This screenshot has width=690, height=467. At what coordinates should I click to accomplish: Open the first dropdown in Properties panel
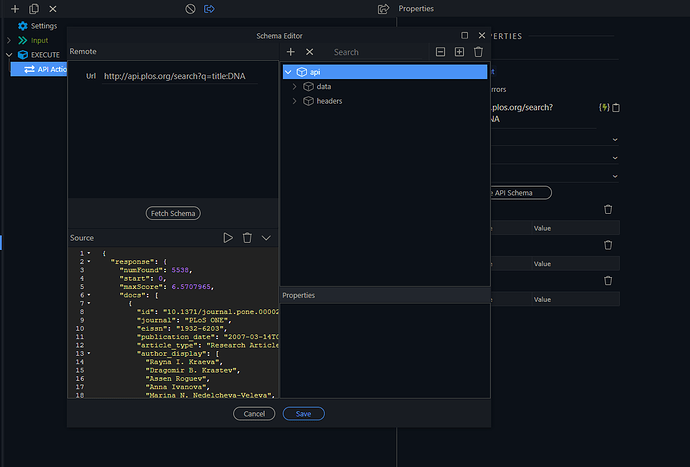pos(615,140)
